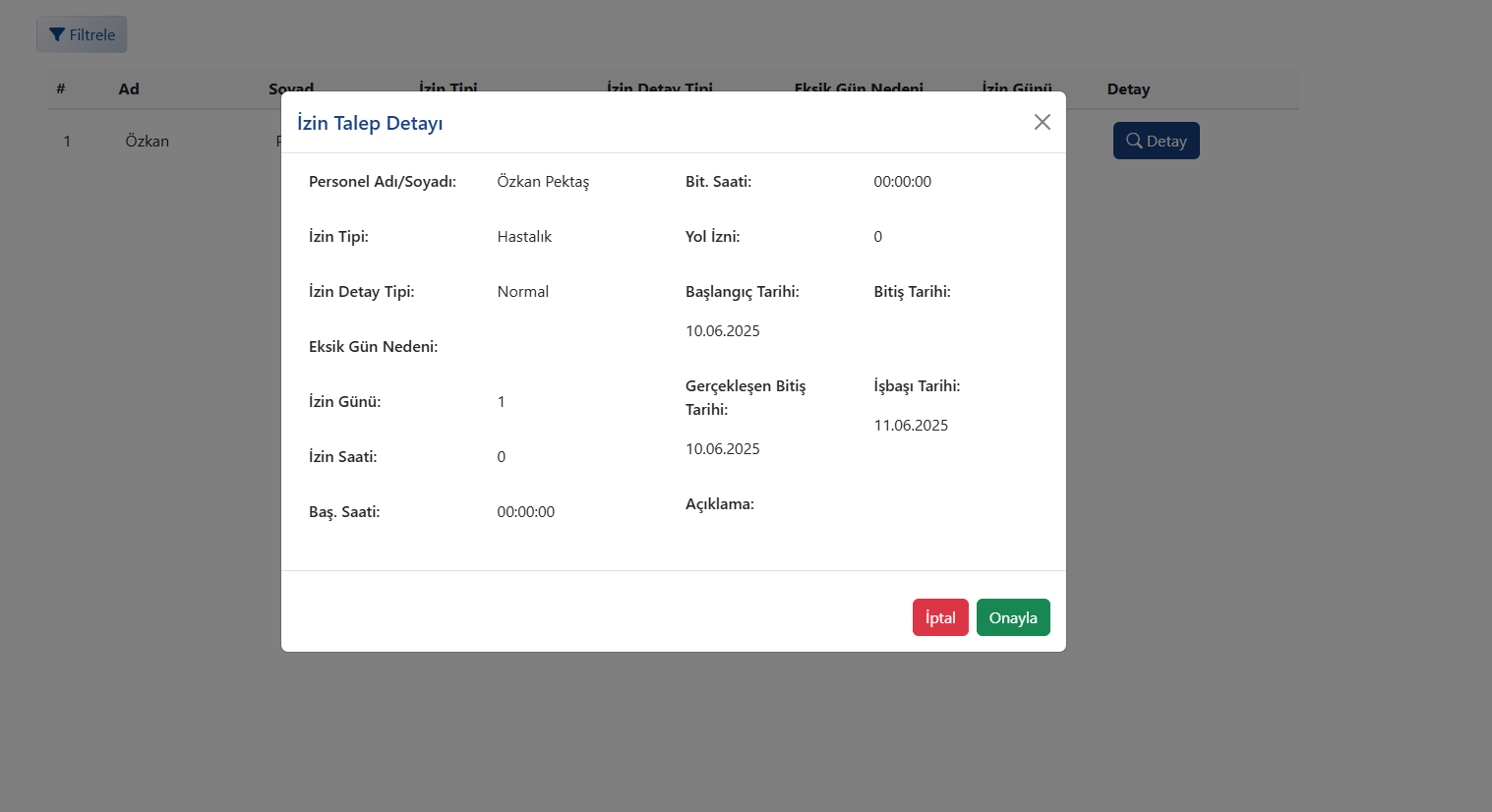Click the magnifier icon on Detay button
This screenshot has width=1492, height=812.
tap(1134, 141)
